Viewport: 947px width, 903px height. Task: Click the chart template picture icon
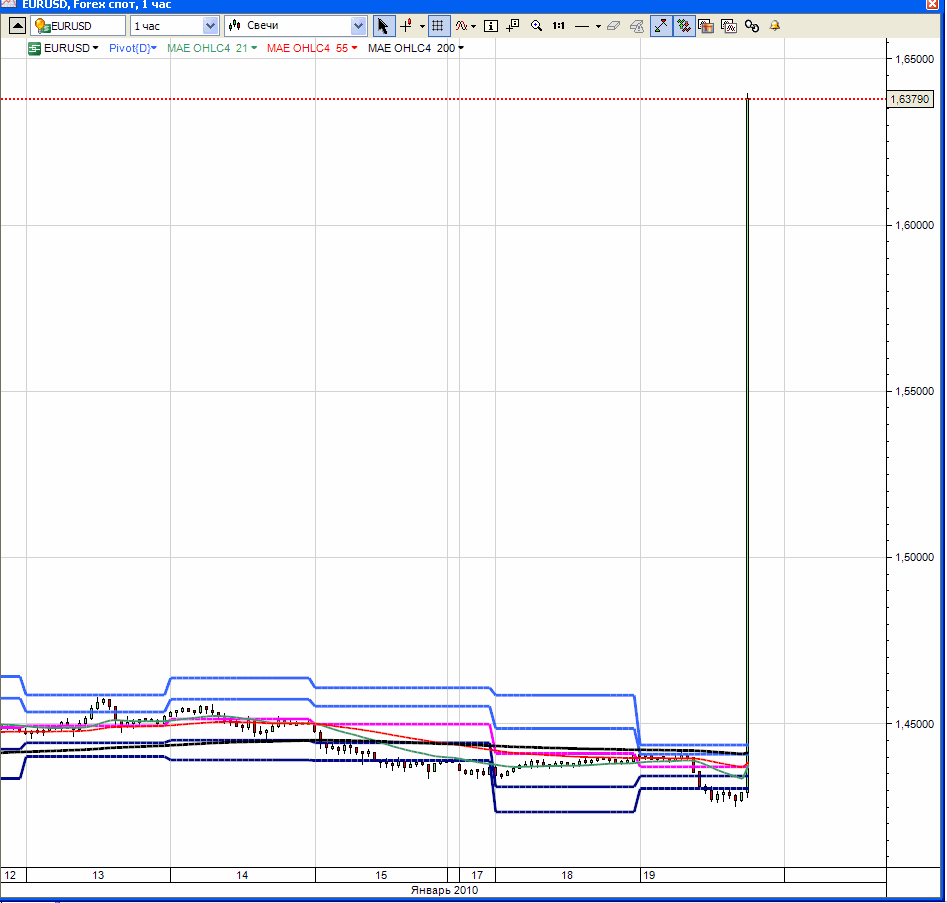[x=706, y=26]
